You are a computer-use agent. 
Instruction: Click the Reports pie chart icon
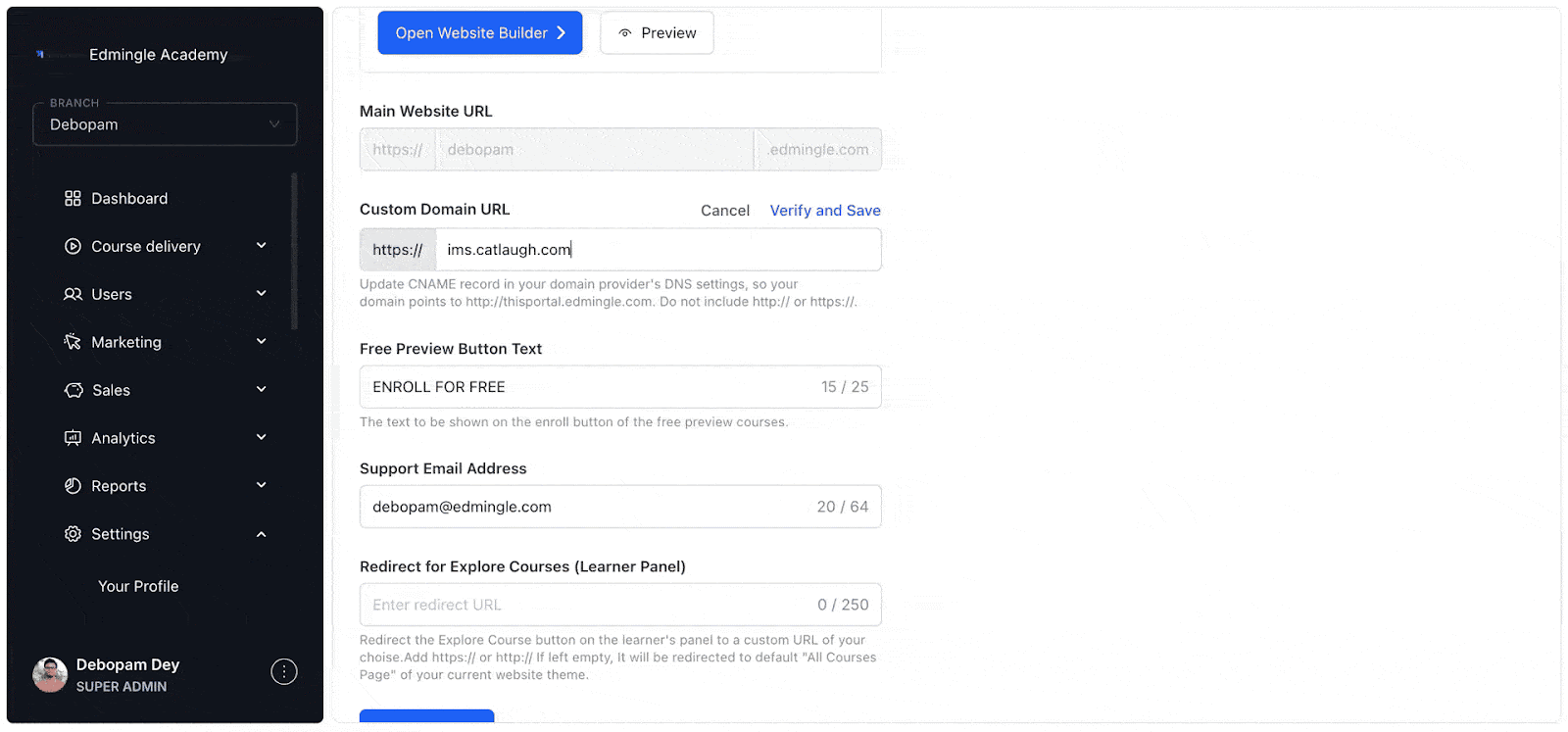pos(73,486)
